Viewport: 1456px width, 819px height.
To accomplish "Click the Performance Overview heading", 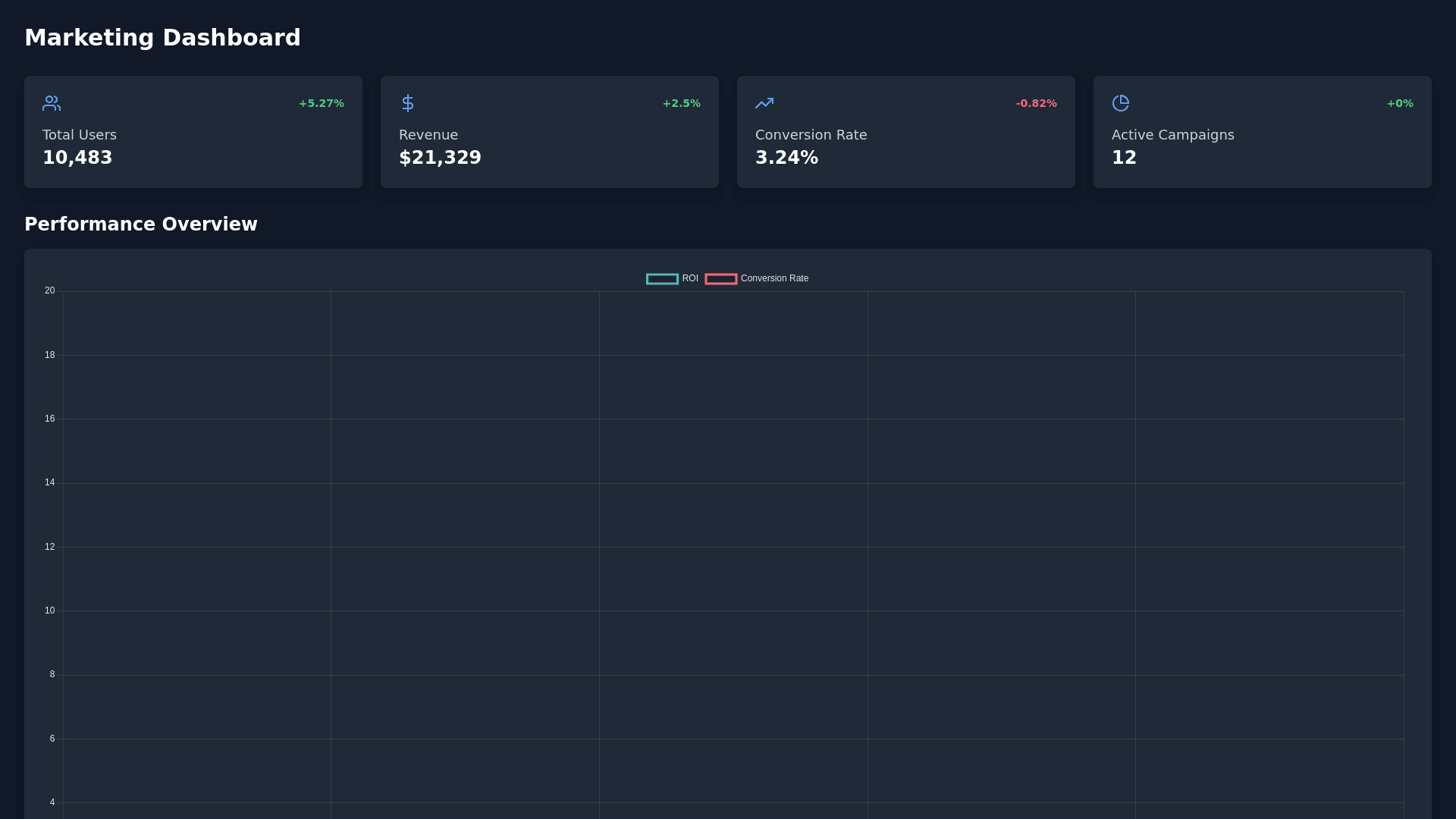I will click(141, 224).
